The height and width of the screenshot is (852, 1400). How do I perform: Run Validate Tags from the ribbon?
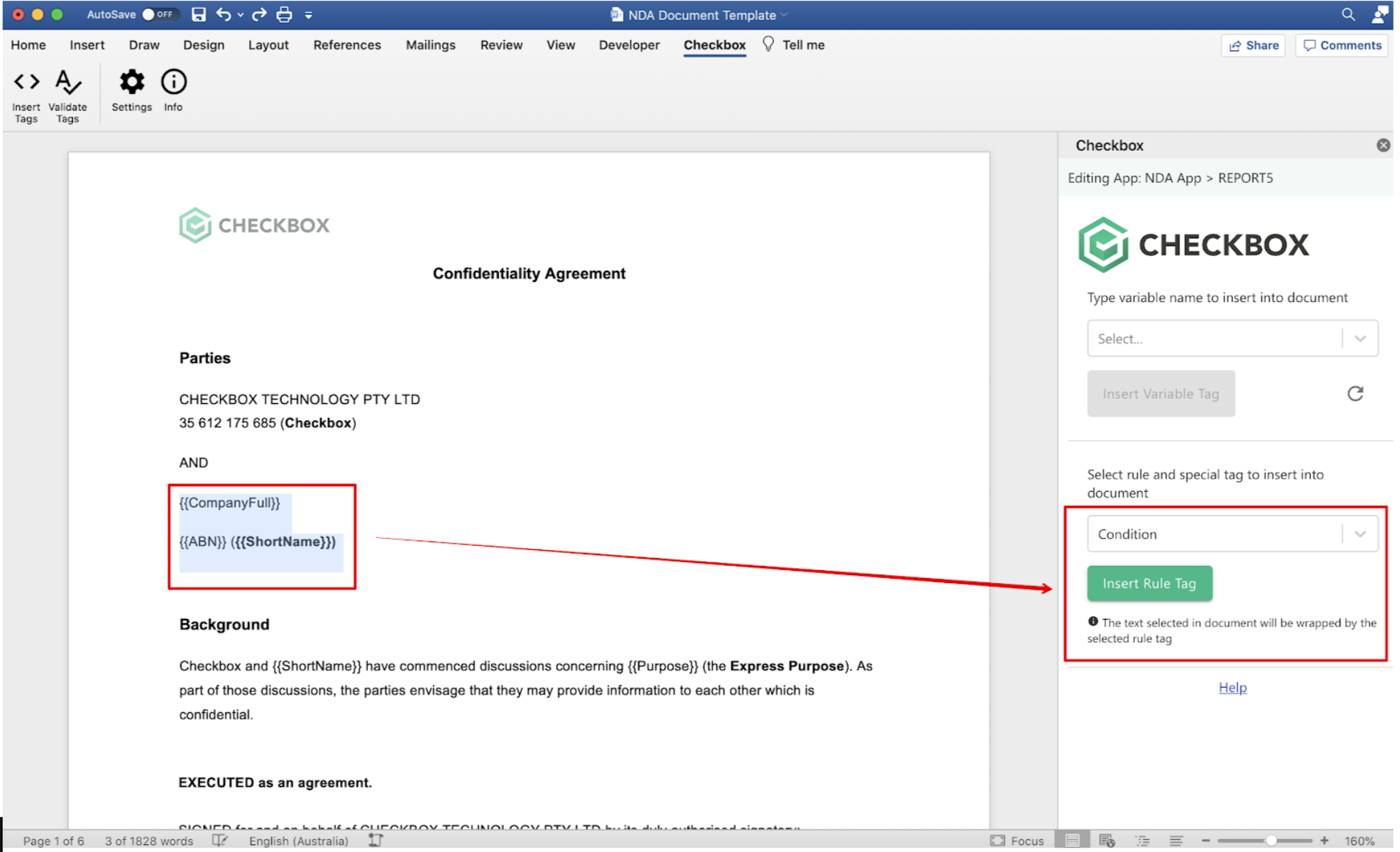click(x=67, y=96)
